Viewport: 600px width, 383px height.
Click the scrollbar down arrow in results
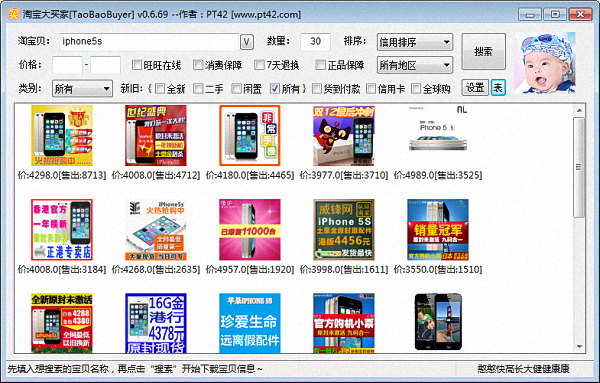point(579,347)
